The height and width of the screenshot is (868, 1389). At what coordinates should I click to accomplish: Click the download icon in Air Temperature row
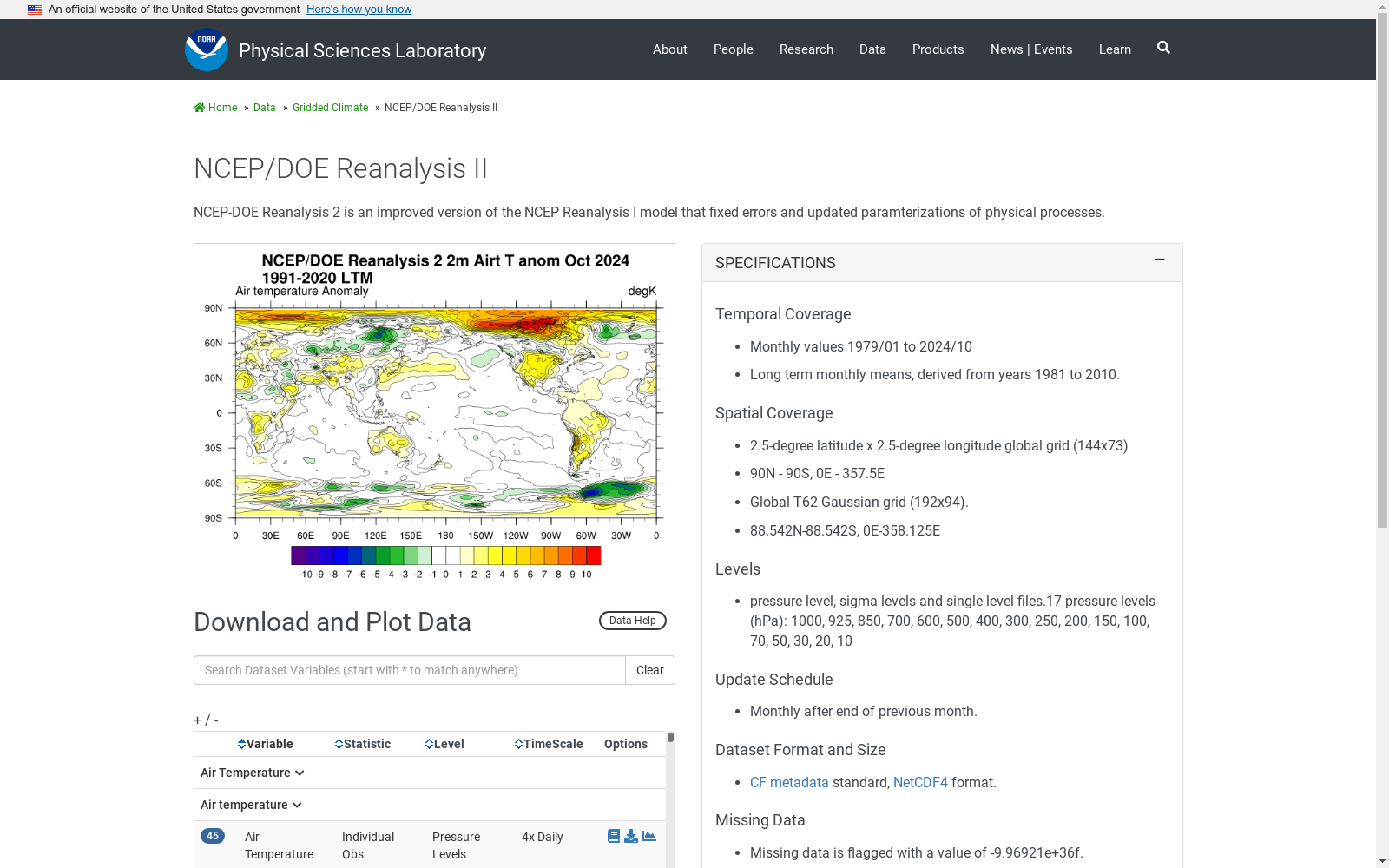coord(631,836)
